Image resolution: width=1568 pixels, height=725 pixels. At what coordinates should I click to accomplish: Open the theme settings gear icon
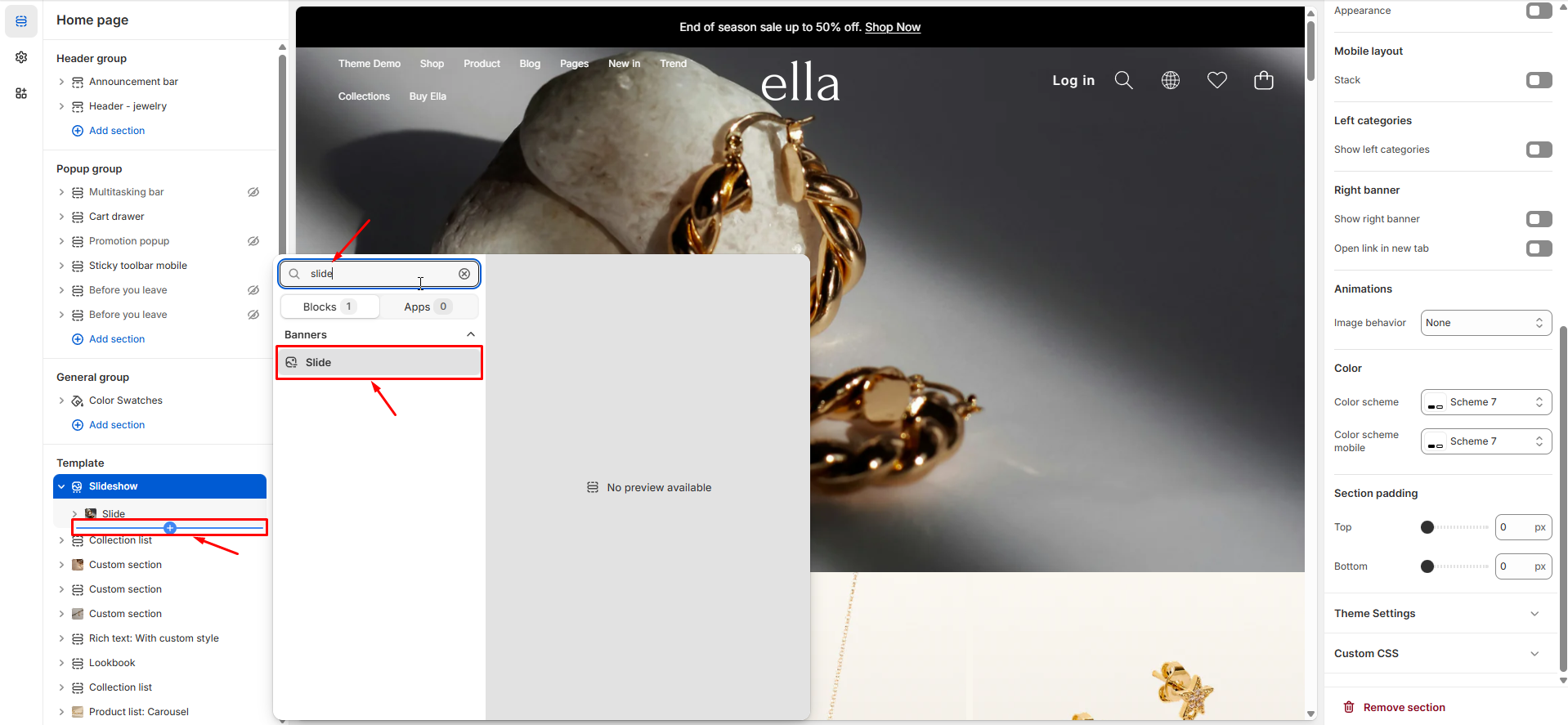[x=21, y=57]
